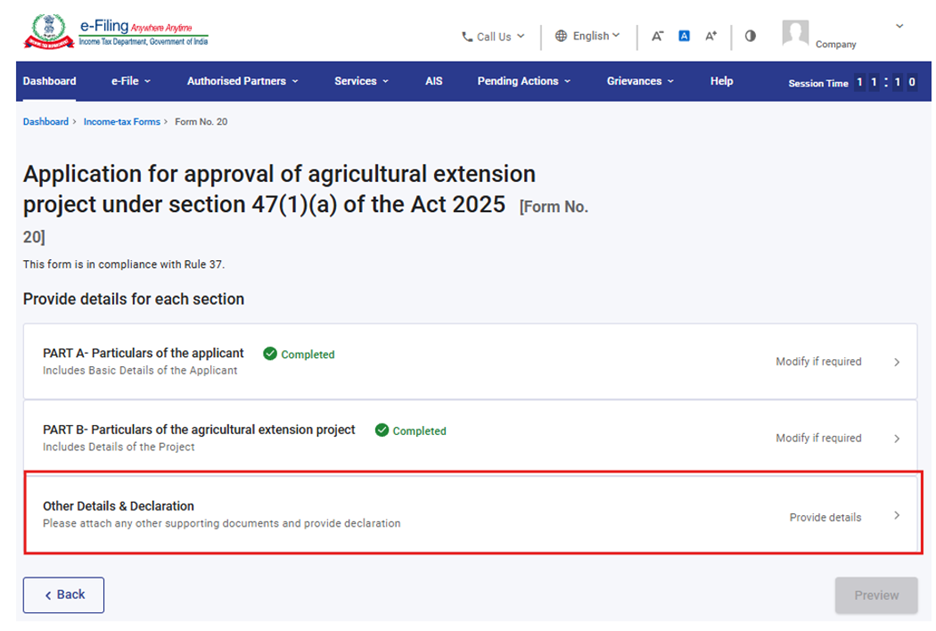Click the Preview button
The width and height of the screenshot is (936, 631).
click(876, 595)
